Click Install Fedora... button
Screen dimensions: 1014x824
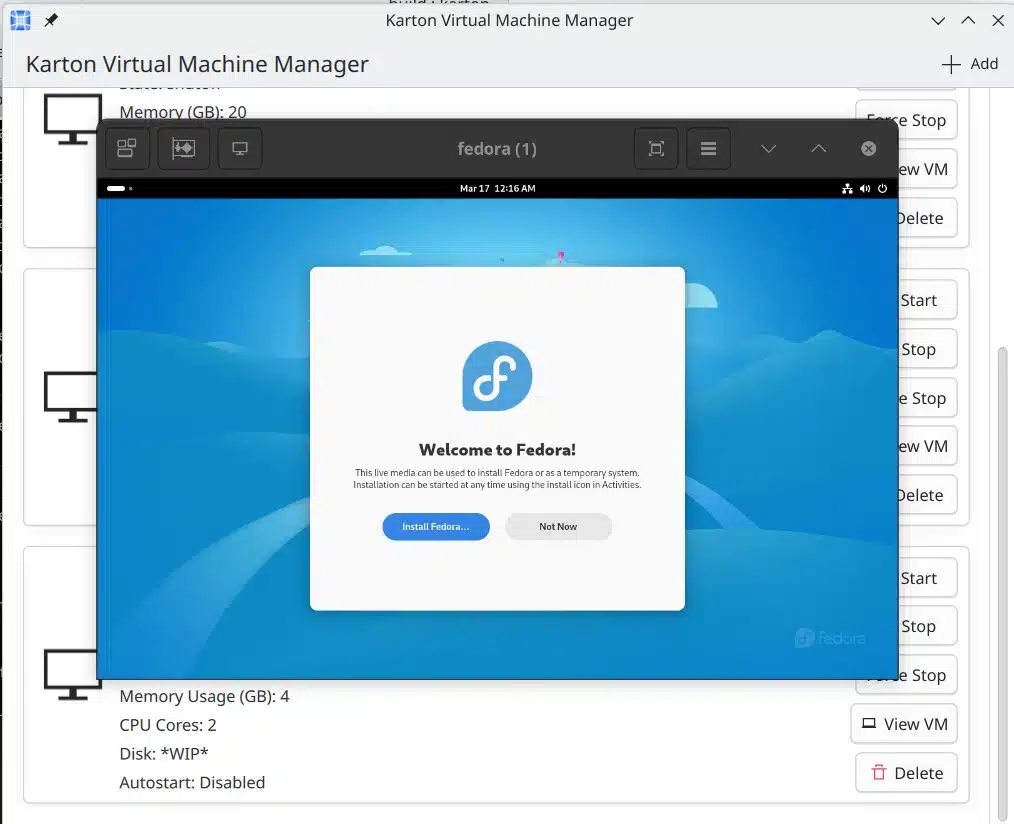pos(436,526)
